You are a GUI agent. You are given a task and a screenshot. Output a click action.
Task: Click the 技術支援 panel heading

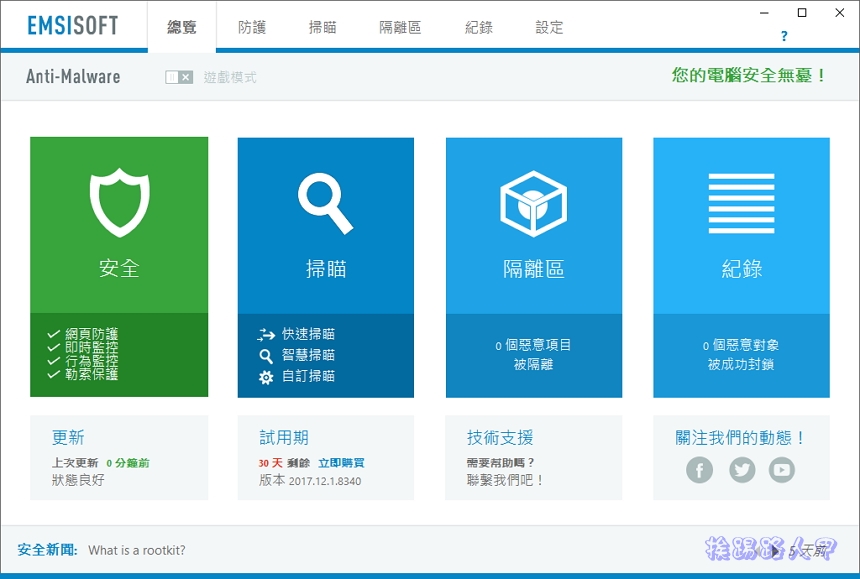(x=500, y=438)
